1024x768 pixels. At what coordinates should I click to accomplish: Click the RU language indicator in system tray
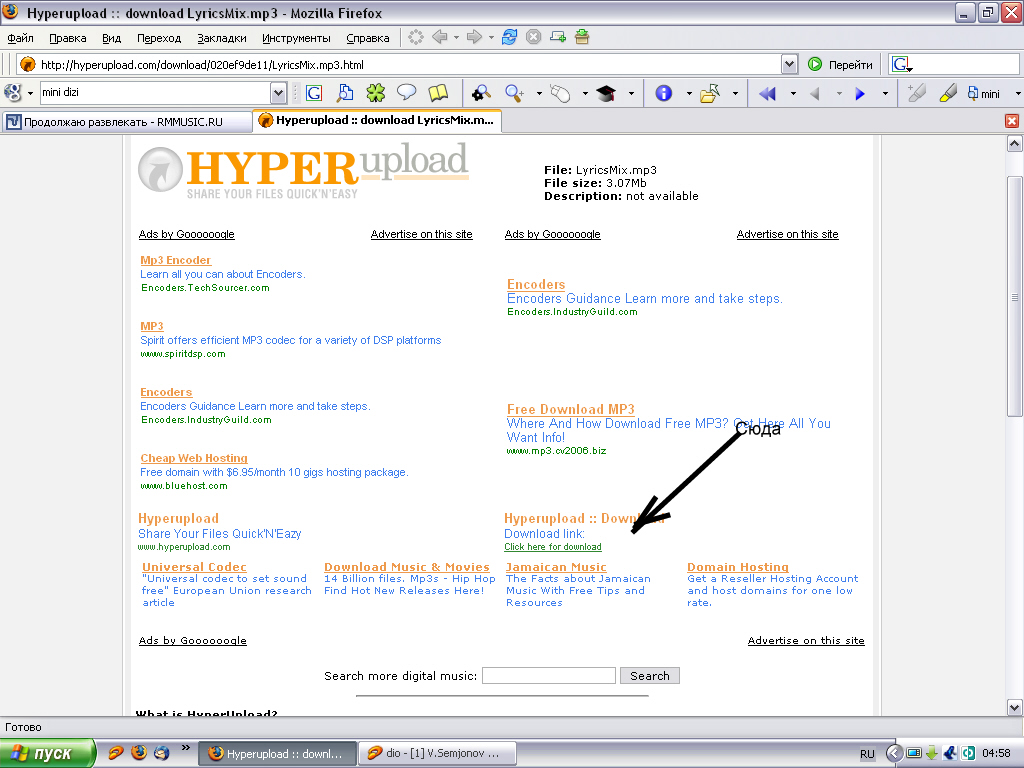click(867, 754)
